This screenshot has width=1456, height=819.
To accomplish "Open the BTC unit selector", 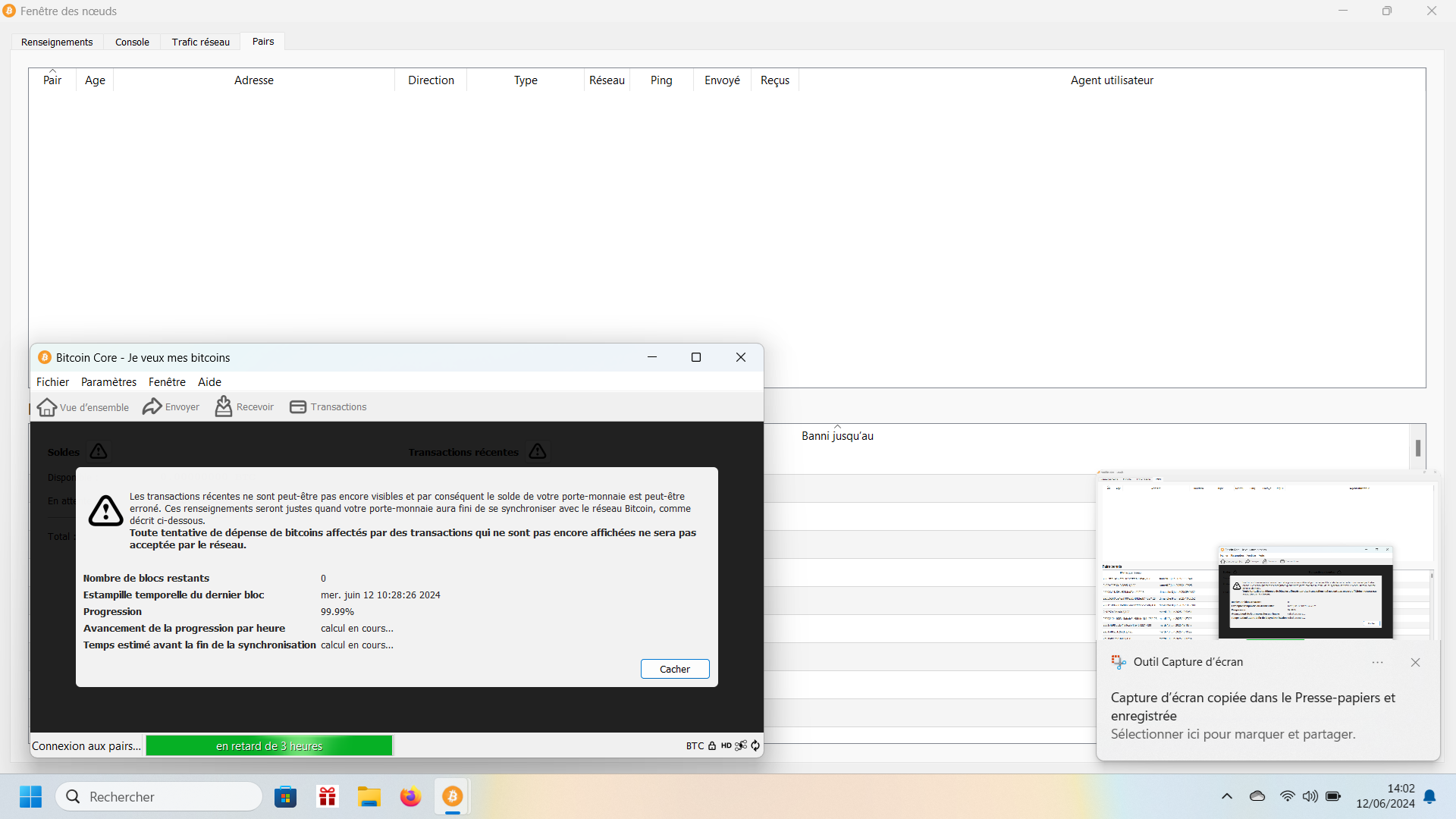I will point(695,746).
